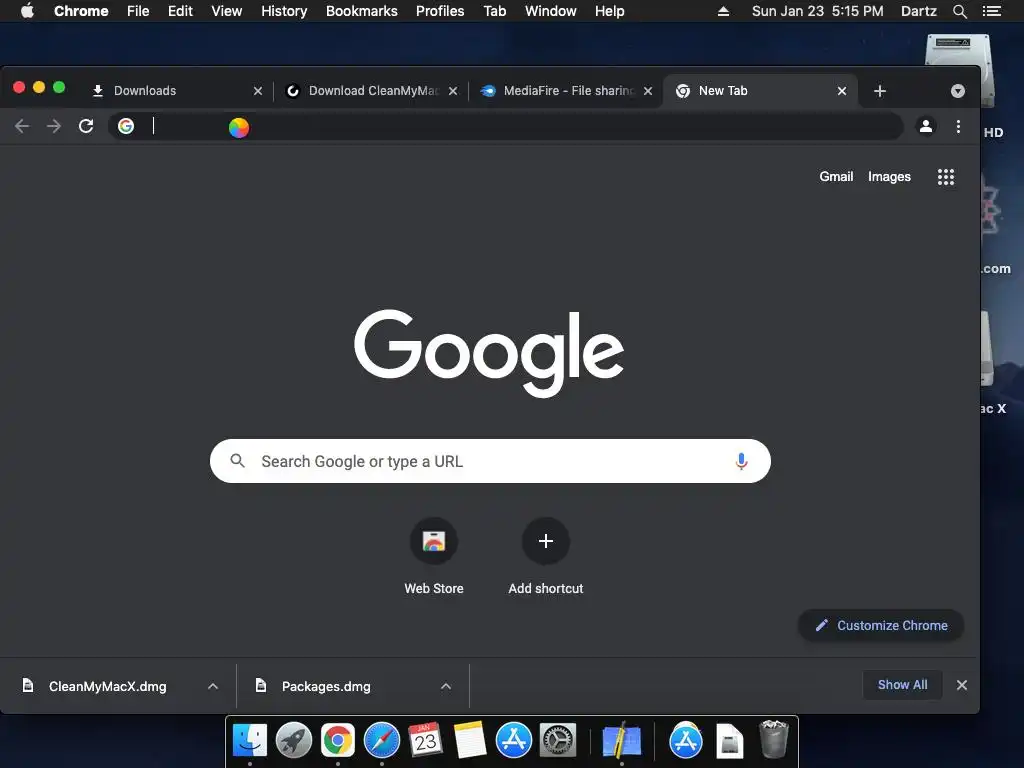This screenshot has width=1024, height=768.
Task: Start voice search with the microphone
Action: [x=741, y=461]
